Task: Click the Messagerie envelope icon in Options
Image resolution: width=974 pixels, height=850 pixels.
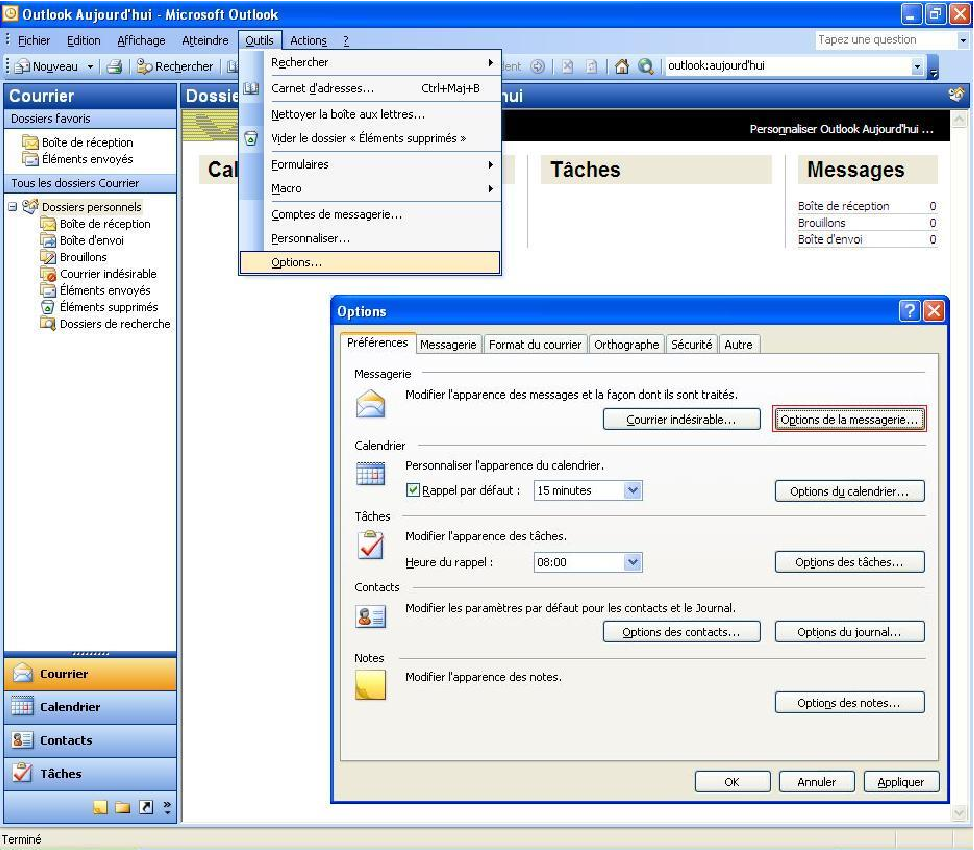Action: point(370,403)
